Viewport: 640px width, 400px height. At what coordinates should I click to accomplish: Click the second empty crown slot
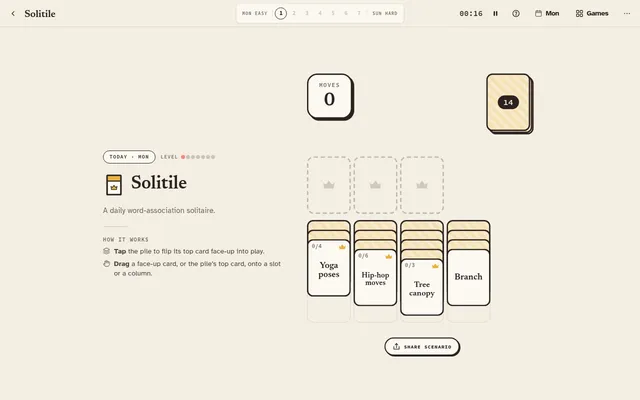point(376,185)
